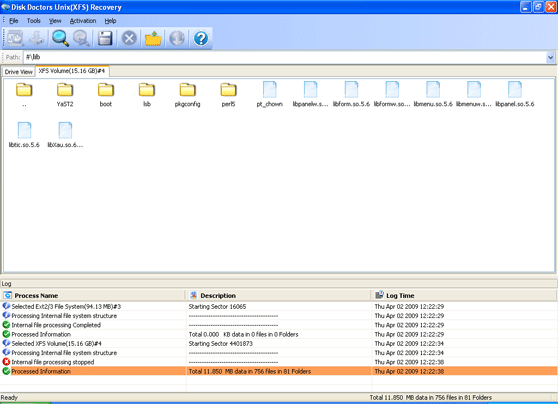Click the first drive scan toolbar icon
The height and width of the screenshot is (404, 558).
pos(15,38)
